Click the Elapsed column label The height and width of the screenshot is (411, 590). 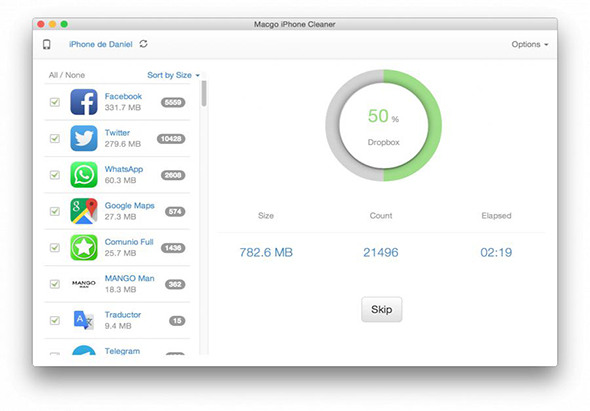point(496,216)
